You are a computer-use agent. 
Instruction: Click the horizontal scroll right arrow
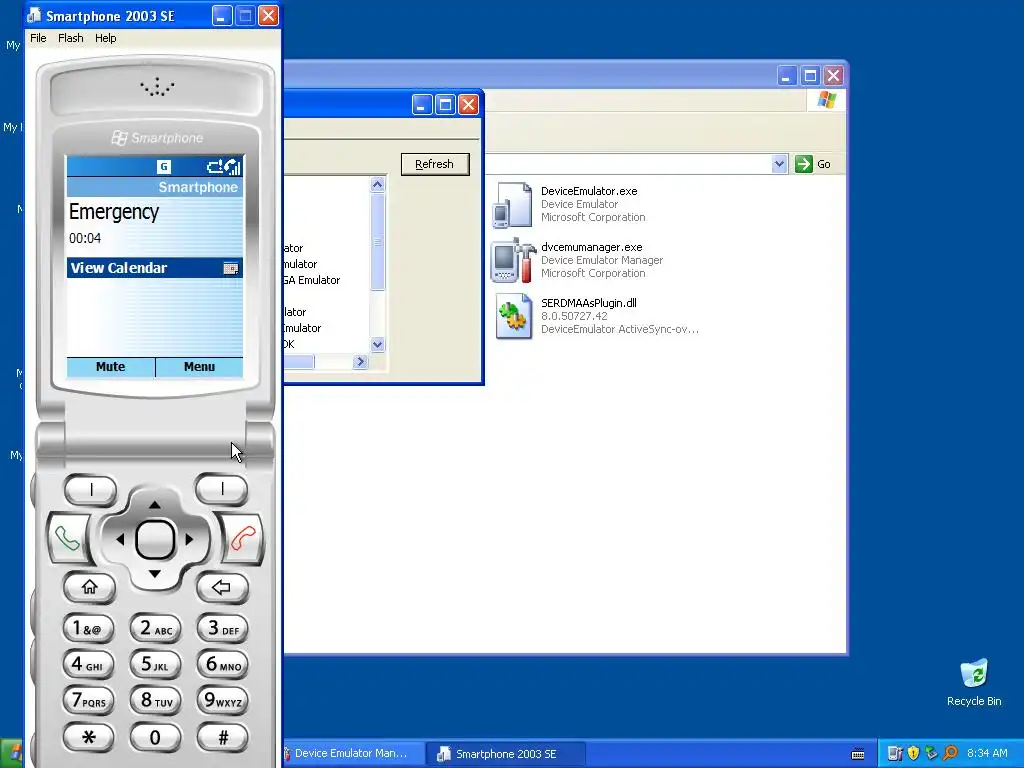(x=360, y=361)
